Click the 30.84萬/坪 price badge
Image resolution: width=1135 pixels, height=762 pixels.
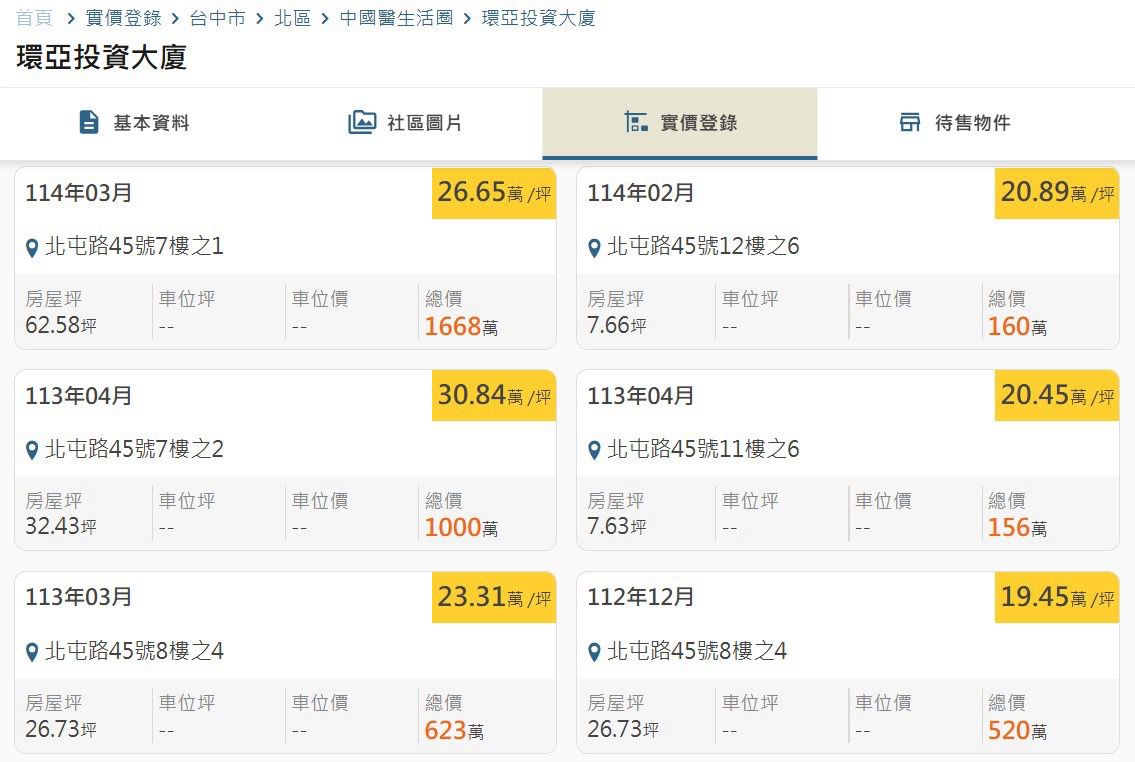494,395
